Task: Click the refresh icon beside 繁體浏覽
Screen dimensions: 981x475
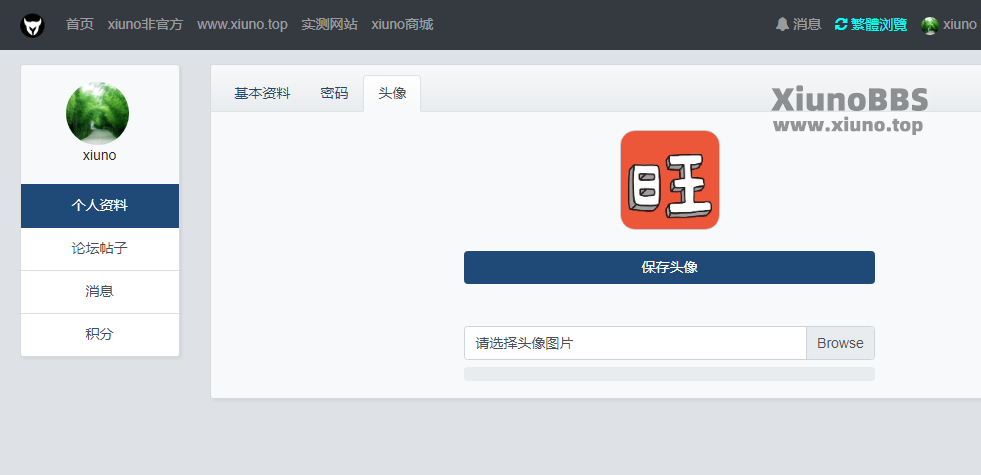Action: [841, 24]
